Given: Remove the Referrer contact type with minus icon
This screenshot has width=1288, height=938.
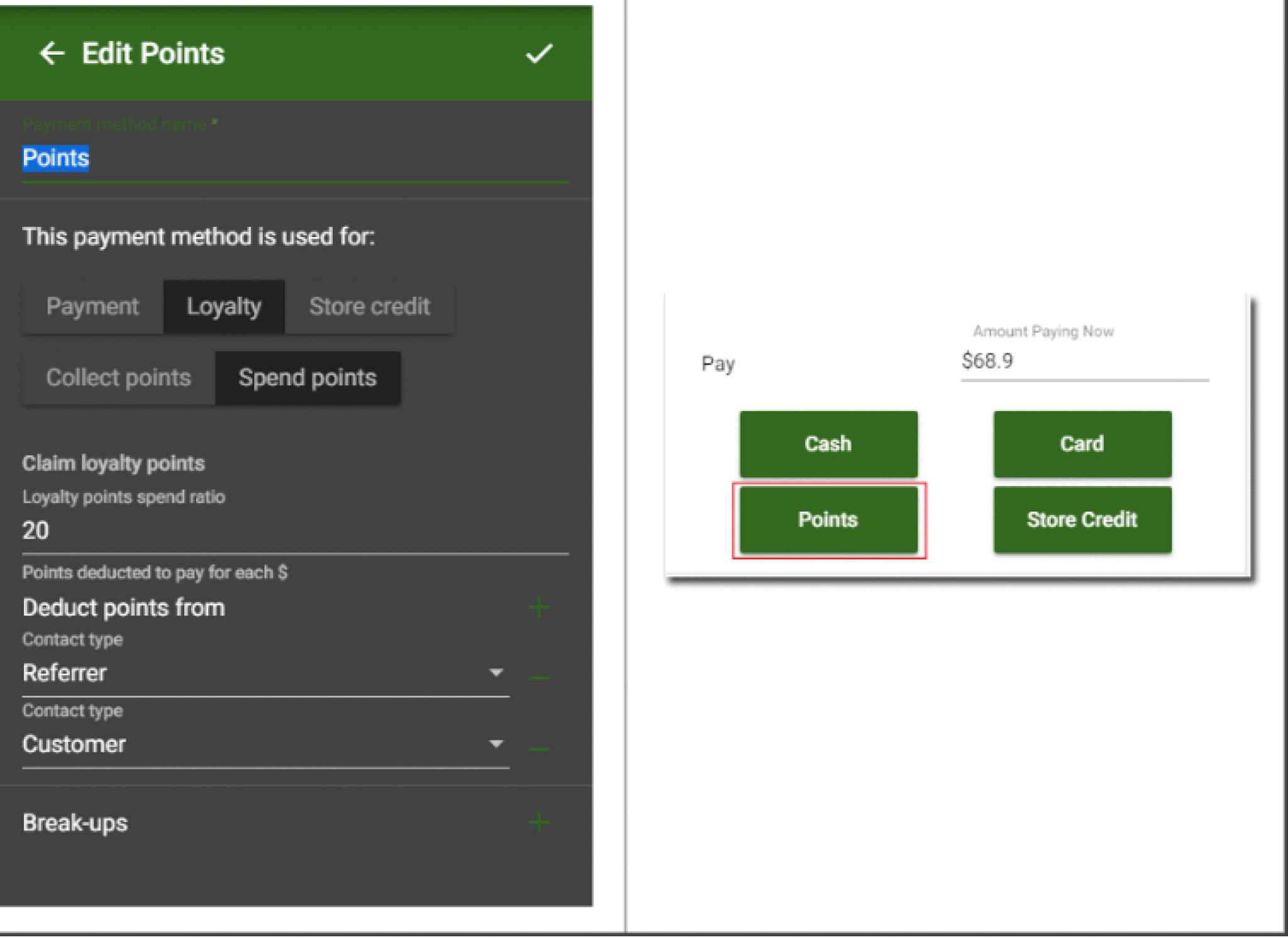Looking at the screenshot, I should (x=539, y=676).
